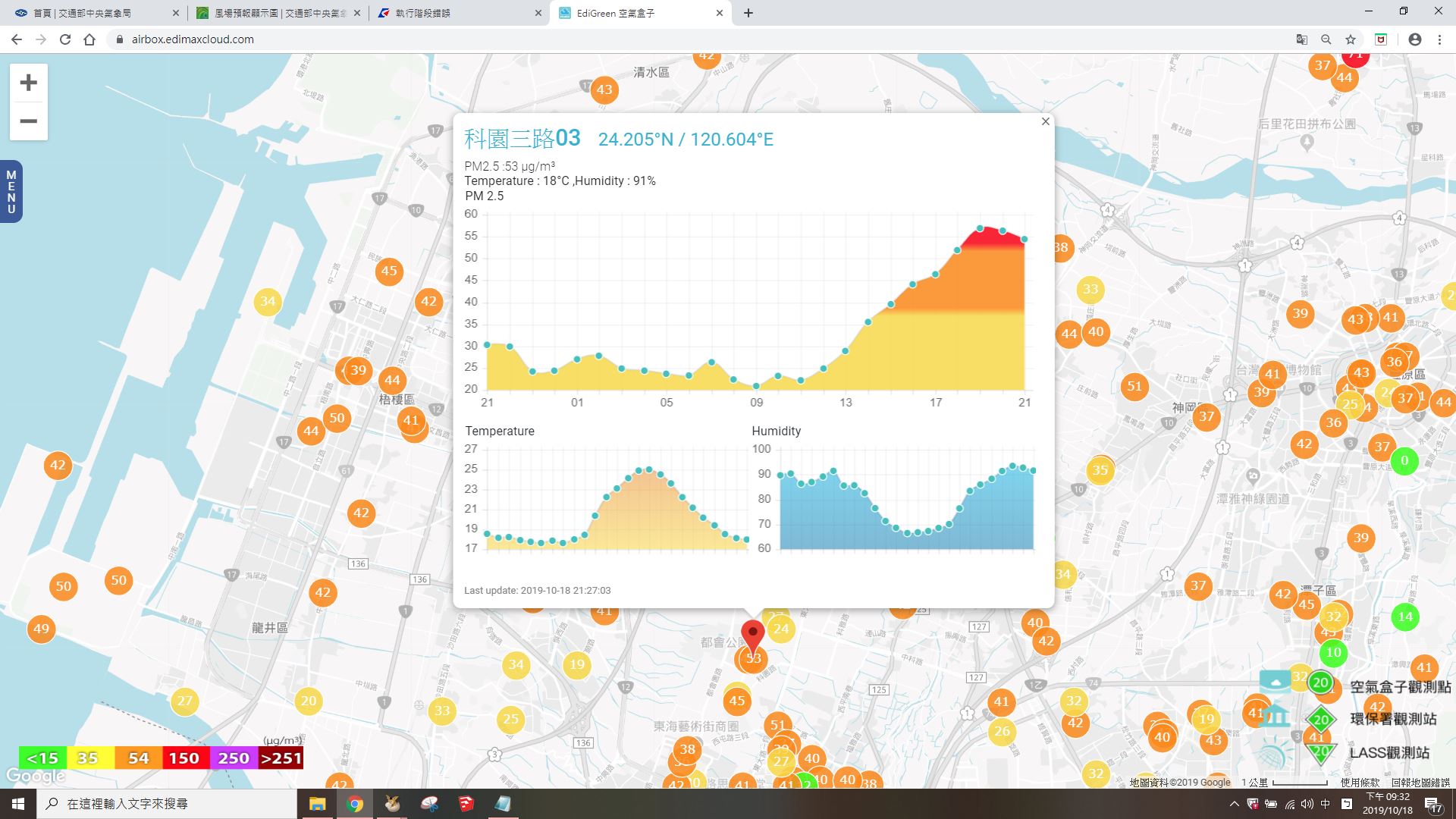Open the orange 49 sensor marker
The image size is (1456, 819).
(42, 629)
